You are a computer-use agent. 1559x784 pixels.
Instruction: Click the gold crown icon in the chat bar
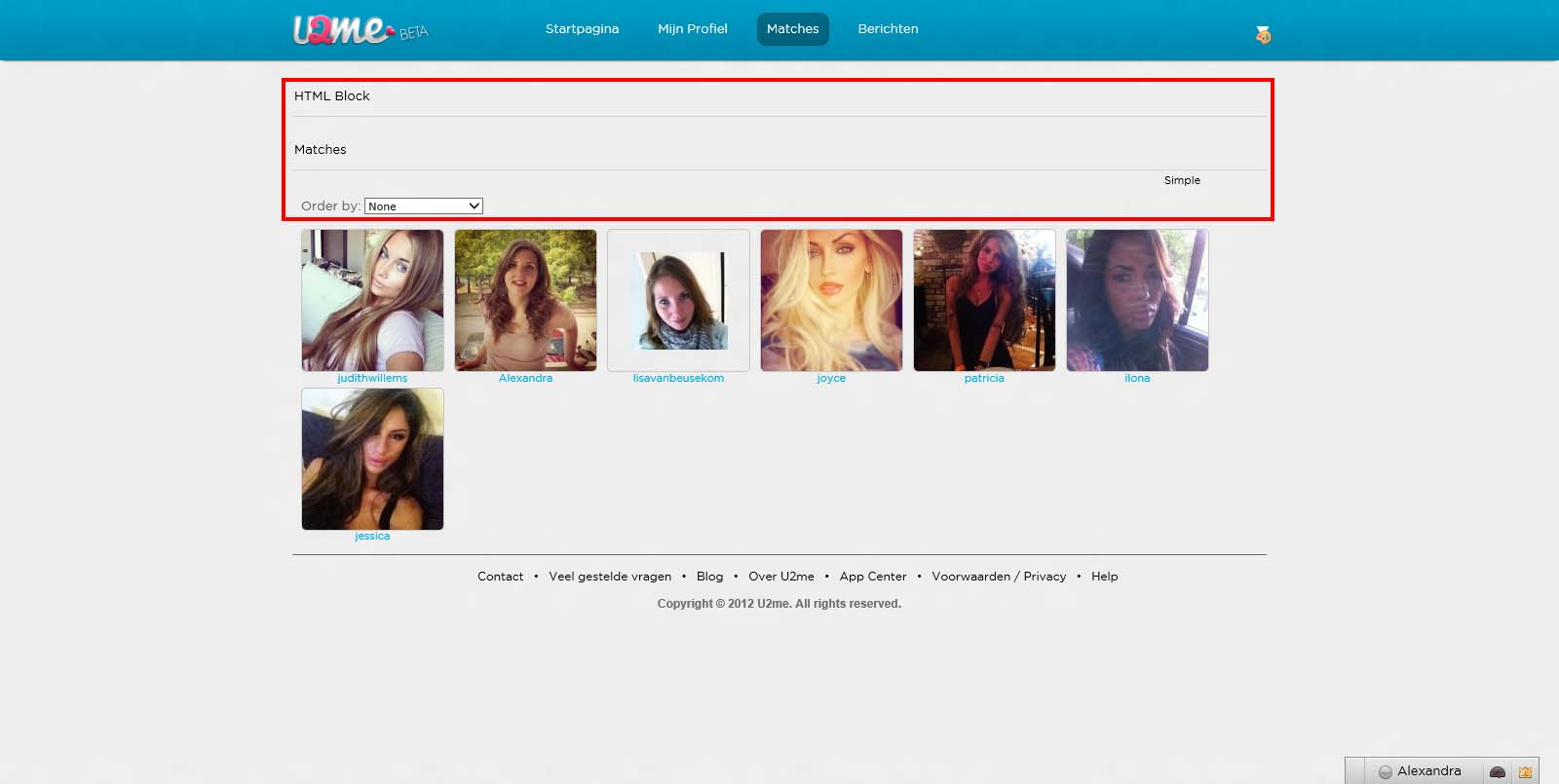point(1525,771)
